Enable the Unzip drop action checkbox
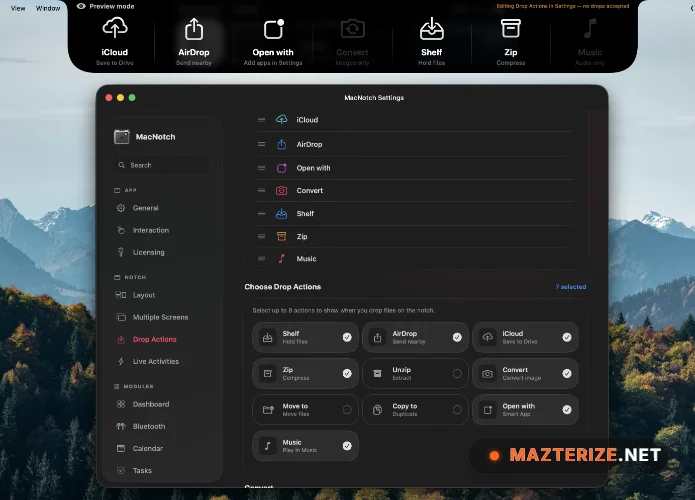Screen dimensions: 695x500 pos(457,374)
